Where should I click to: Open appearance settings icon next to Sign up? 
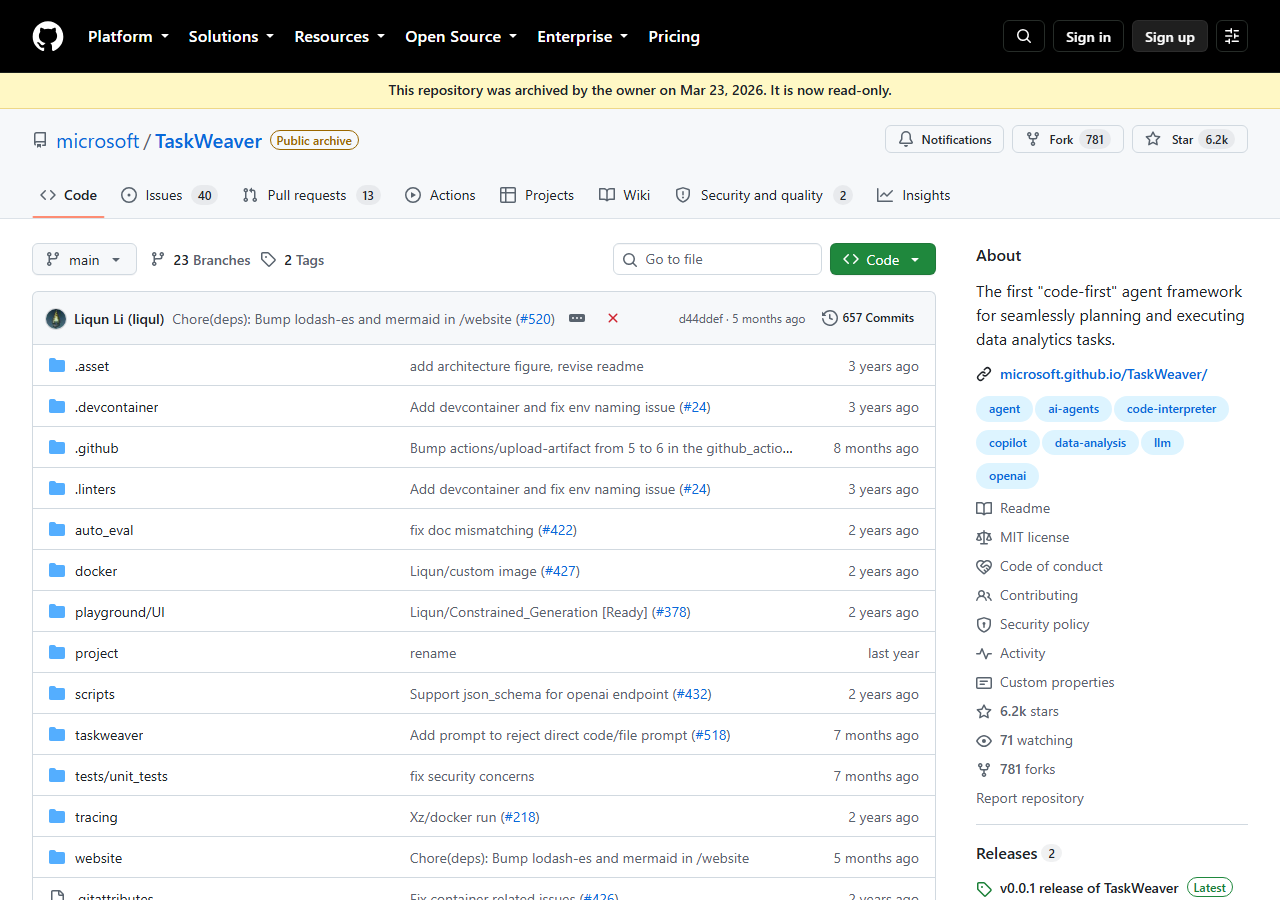[1232, 37]
